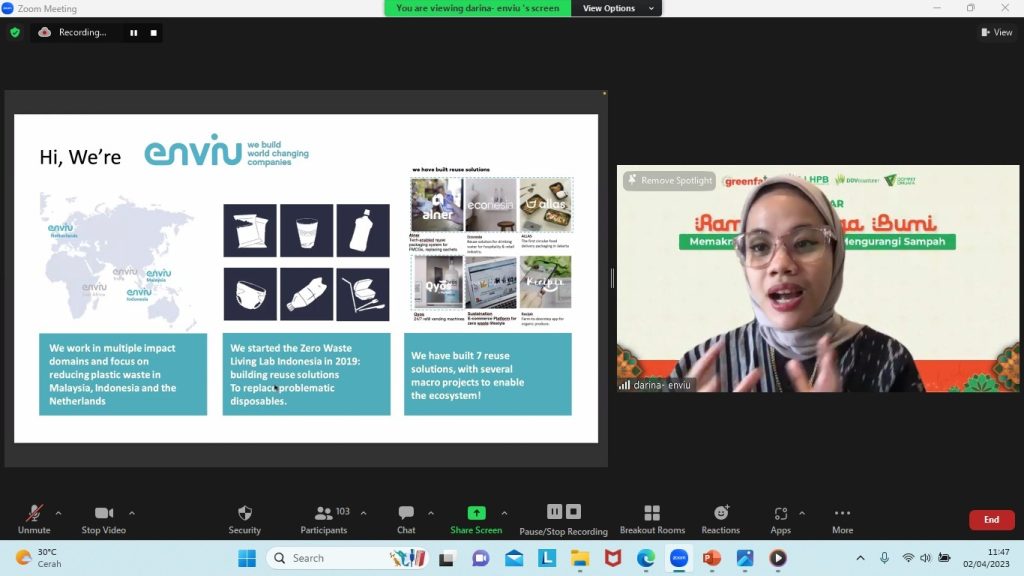Expand share screen options arrow

tap(504, 513)
